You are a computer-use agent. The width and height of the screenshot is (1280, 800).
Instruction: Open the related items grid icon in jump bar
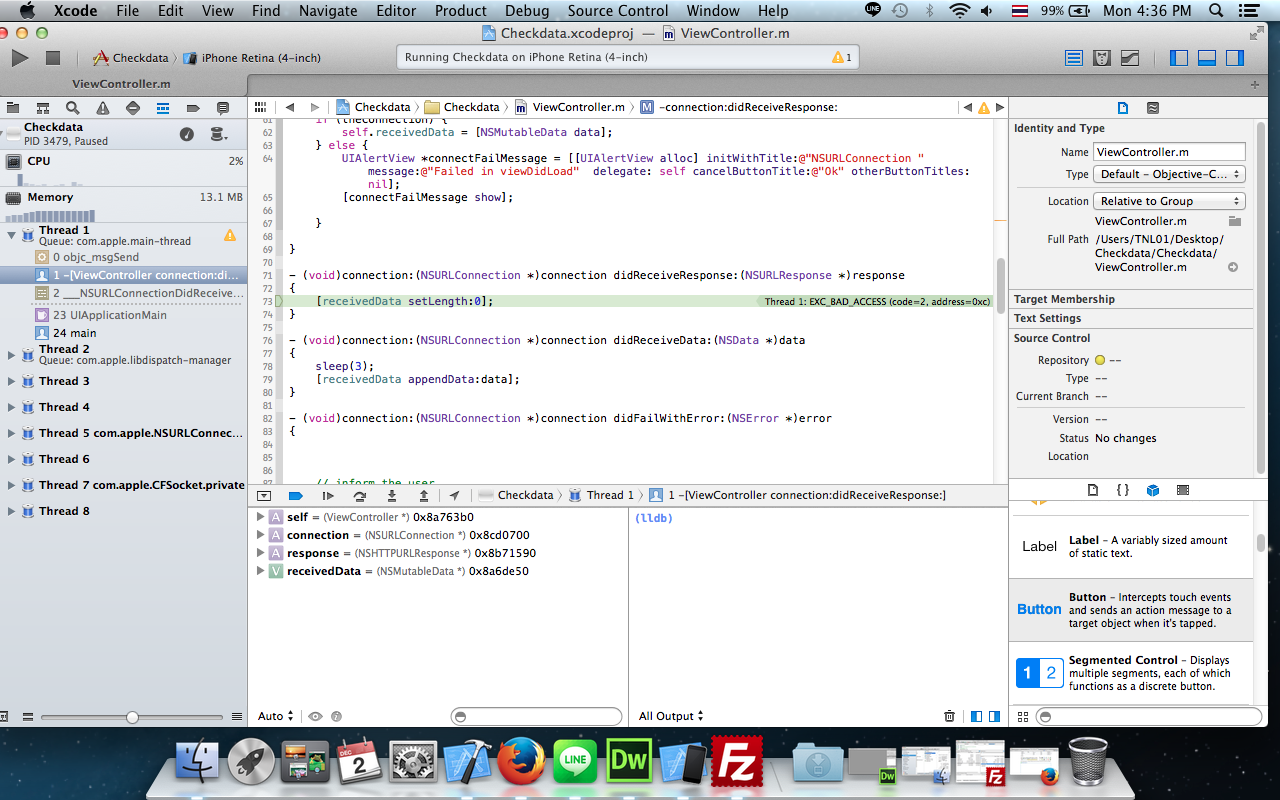260,107
